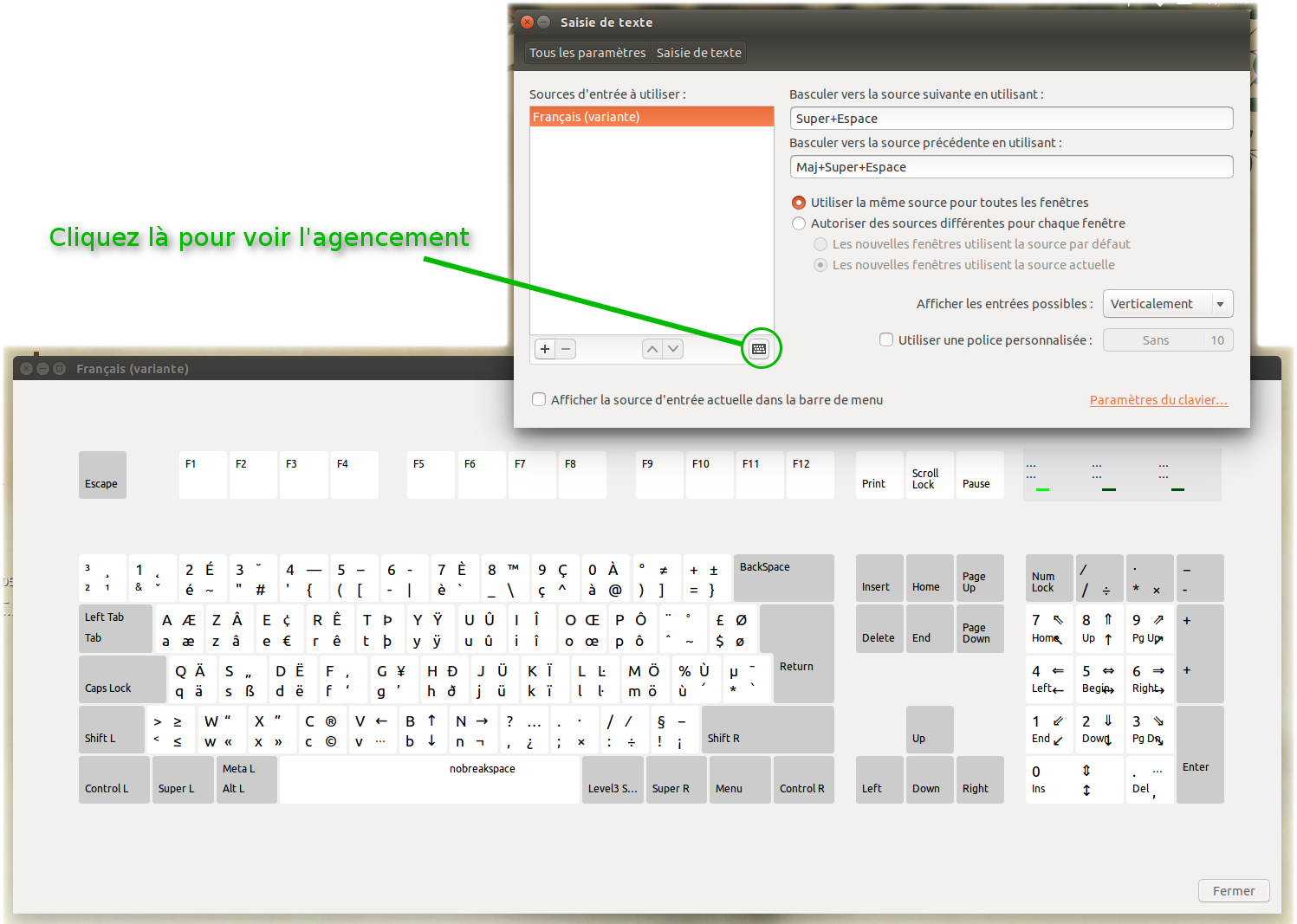Click Sans 10 font chooser button
Screen dimensions: 1297x924
[x=1168, y=340]
